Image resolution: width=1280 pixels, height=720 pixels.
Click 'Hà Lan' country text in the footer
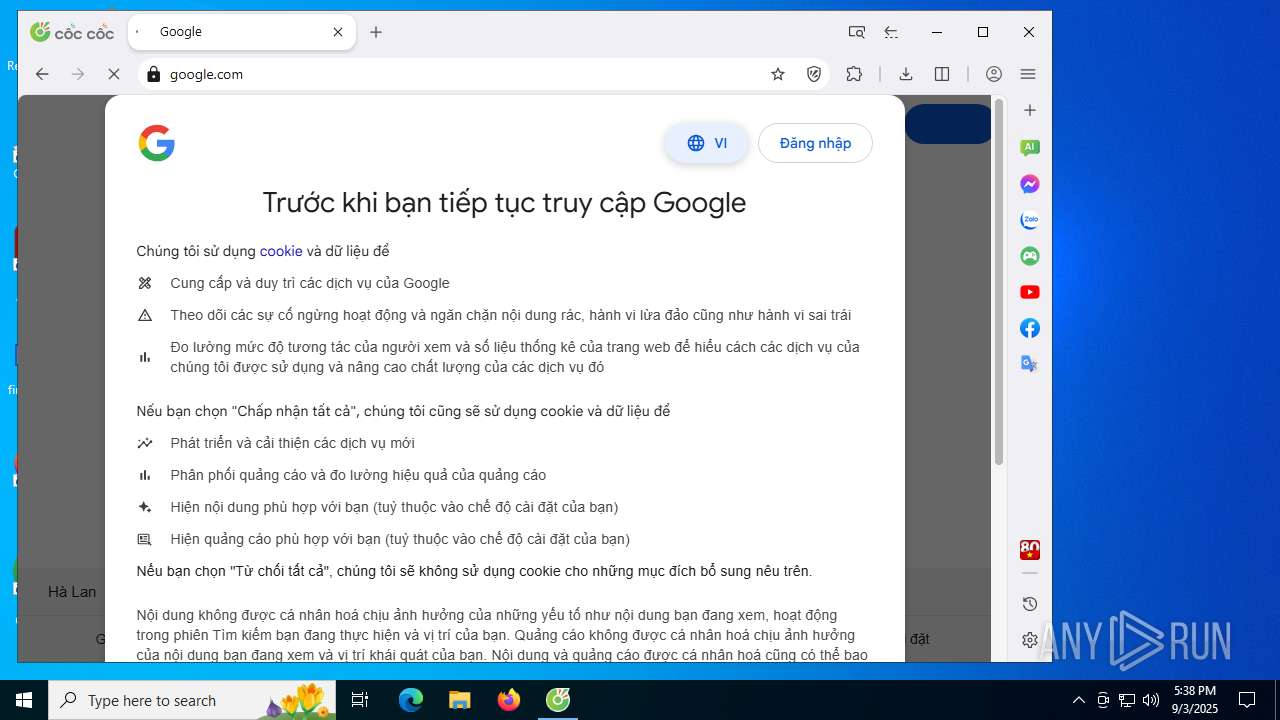coord(72,592)
